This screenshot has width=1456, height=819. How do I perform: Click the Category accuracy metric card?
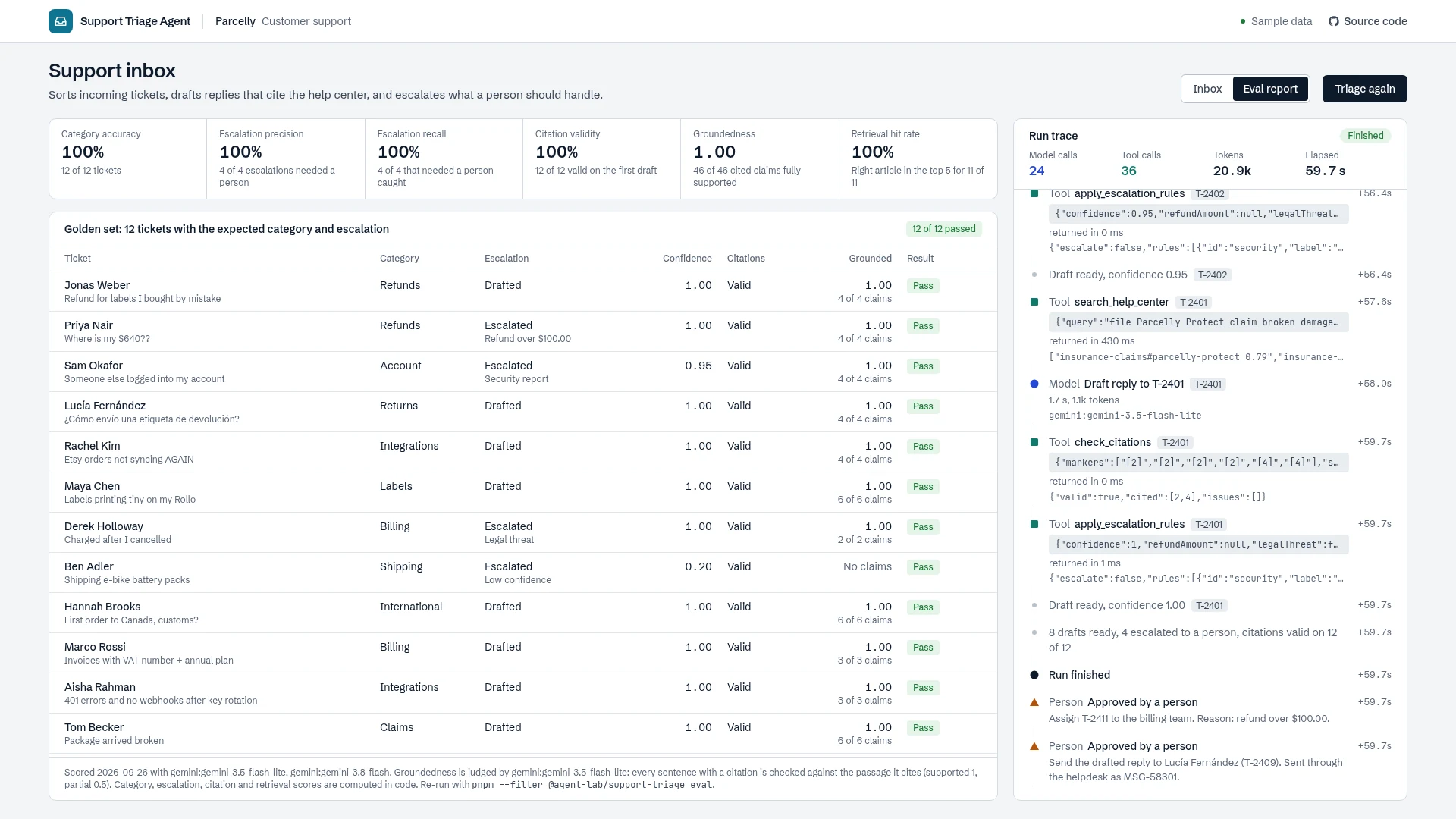pos(128,158)
